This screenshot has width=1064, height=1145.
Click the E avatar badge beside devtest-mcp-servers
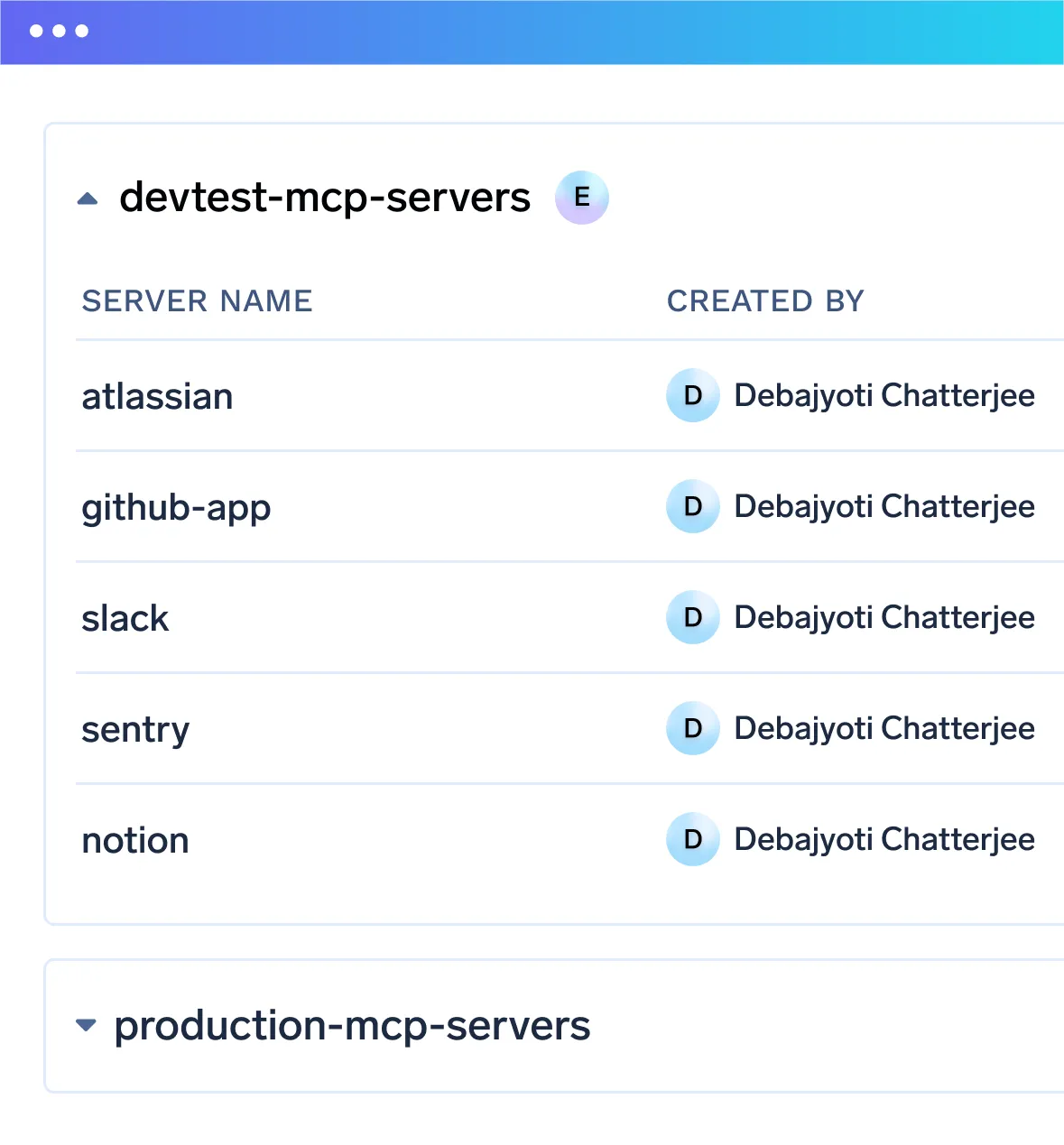(582, 197)
